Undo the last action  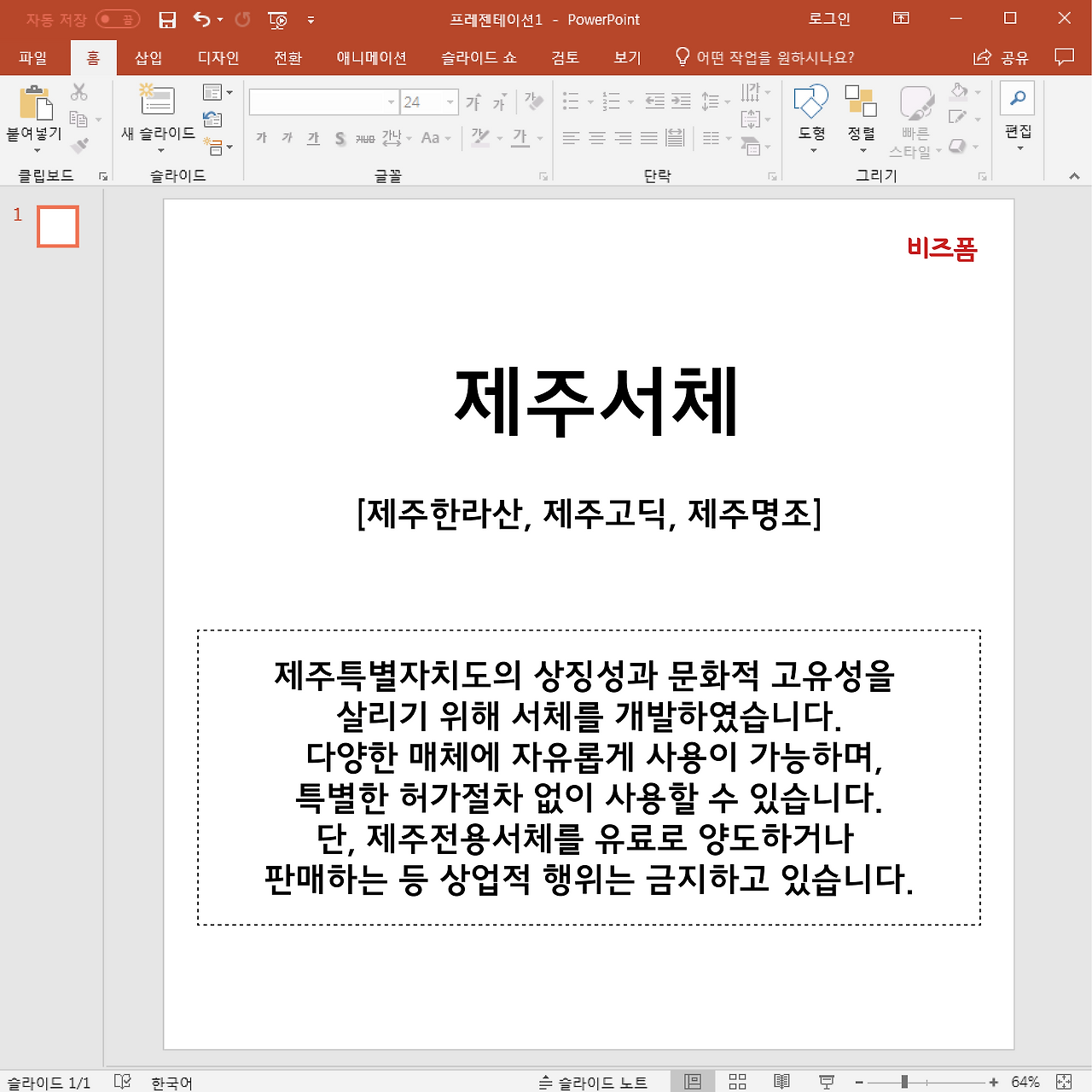(x=201, y=19)
